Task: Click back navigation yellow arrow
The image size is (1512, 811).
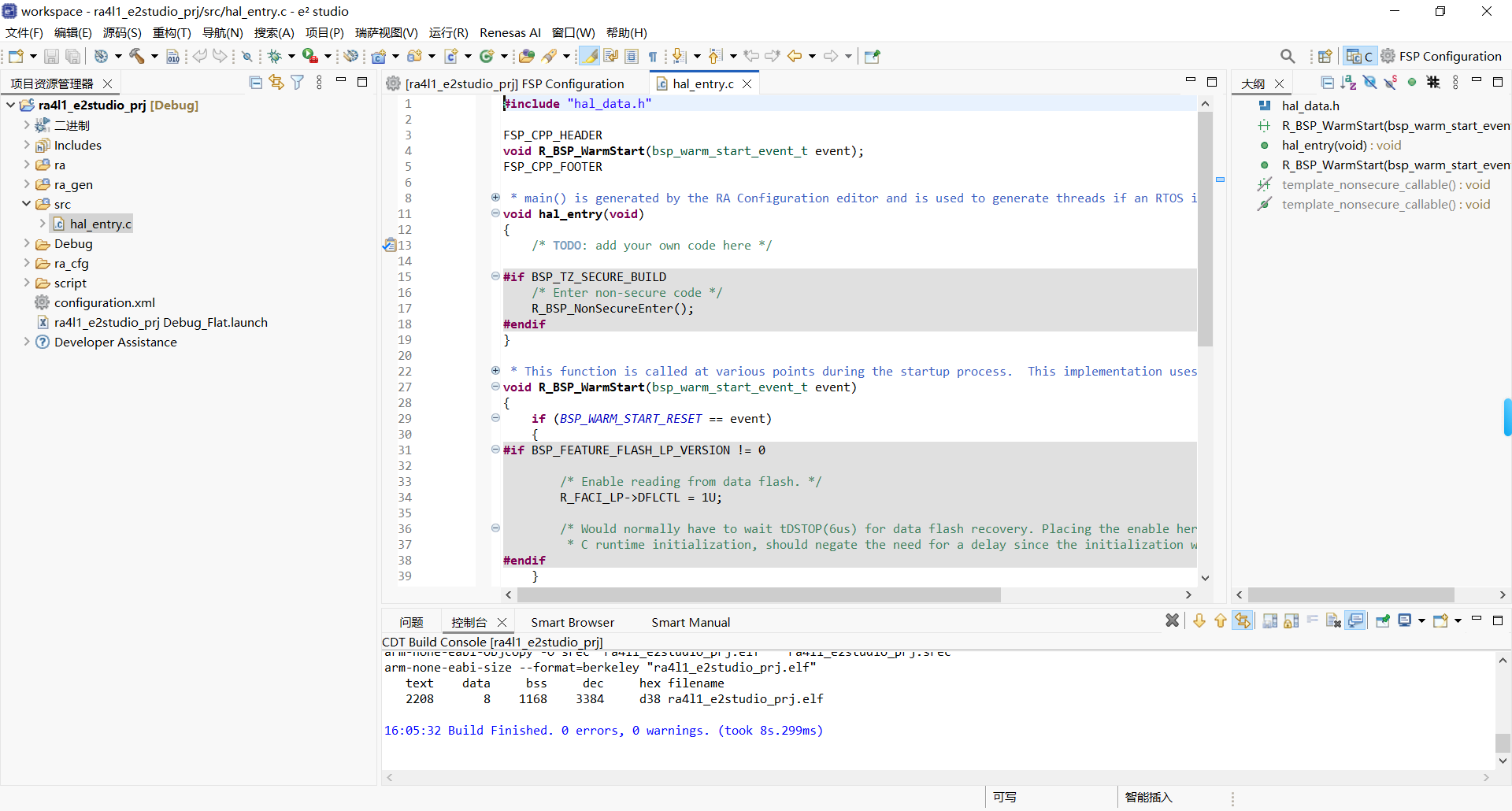Action: 795,56
